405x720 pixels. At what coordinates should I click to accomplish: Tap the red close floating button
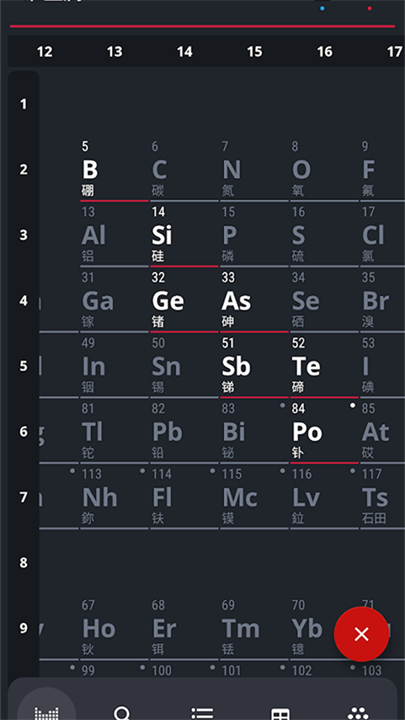point(361,634)
